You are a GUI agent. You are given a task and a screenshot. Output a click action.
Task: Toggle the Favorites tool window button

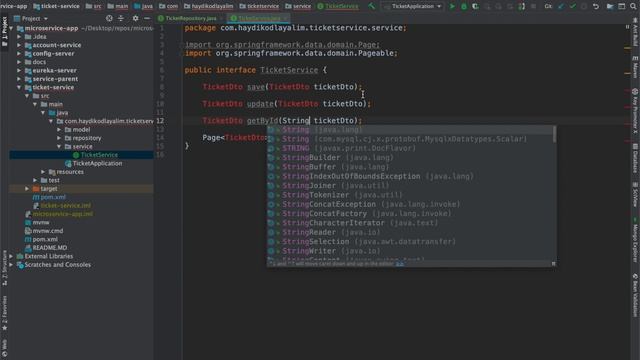click(x=4, y=313)
